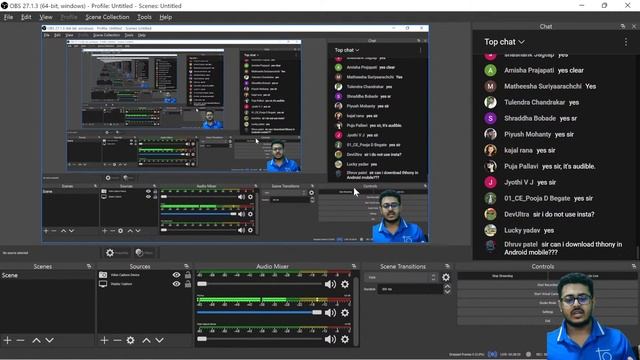This screenshot has width=640, height=360.
Task: Move source up in the Sources panel
Action: point(146,340)
